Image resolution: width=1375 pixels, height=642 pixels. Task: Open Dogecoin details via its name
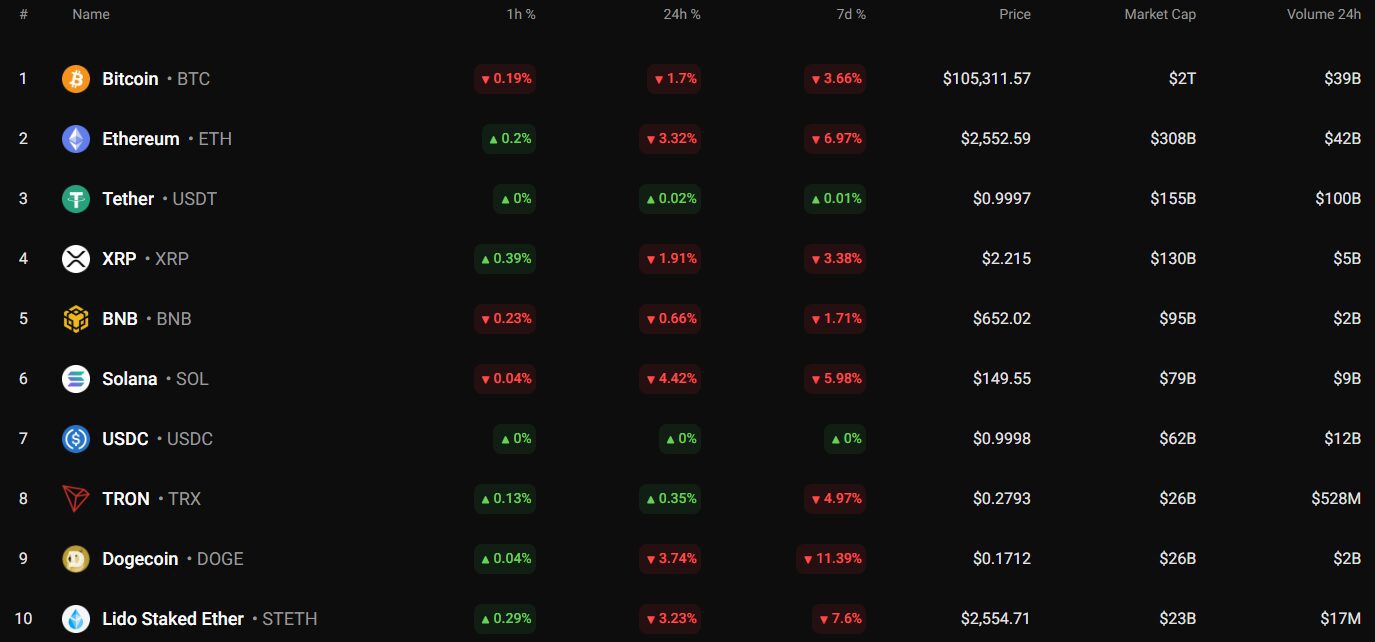pos(140,558)
